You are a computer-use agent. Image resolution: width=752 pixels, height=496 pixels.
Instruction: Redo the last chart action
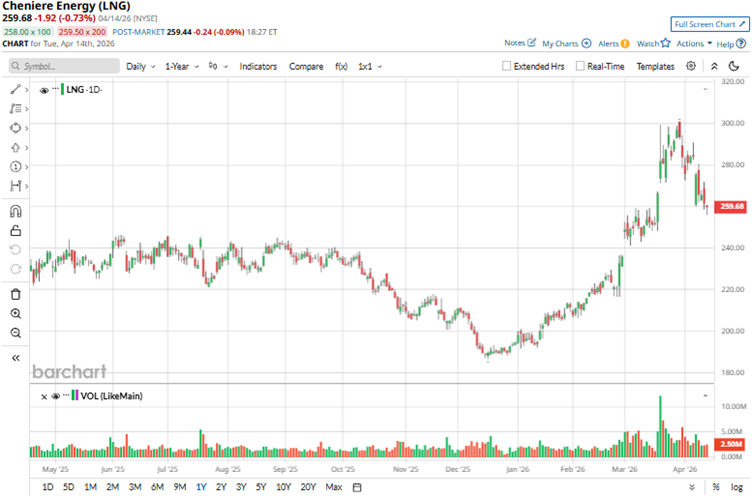pyautogui.click(x=15, y=269)
